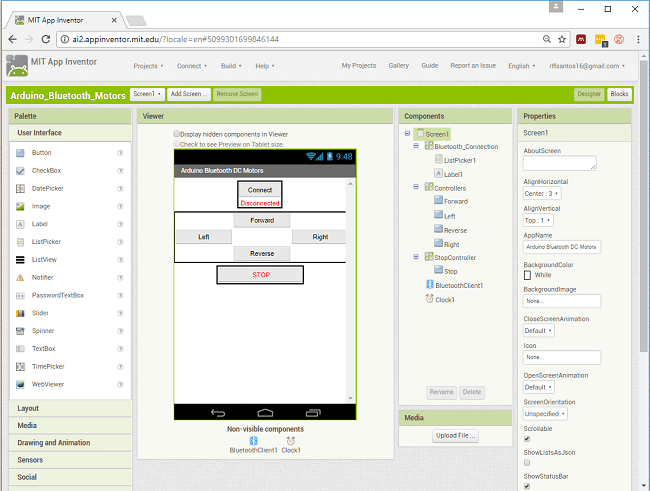Click the Slider icon in the Palette

point(20,313)
